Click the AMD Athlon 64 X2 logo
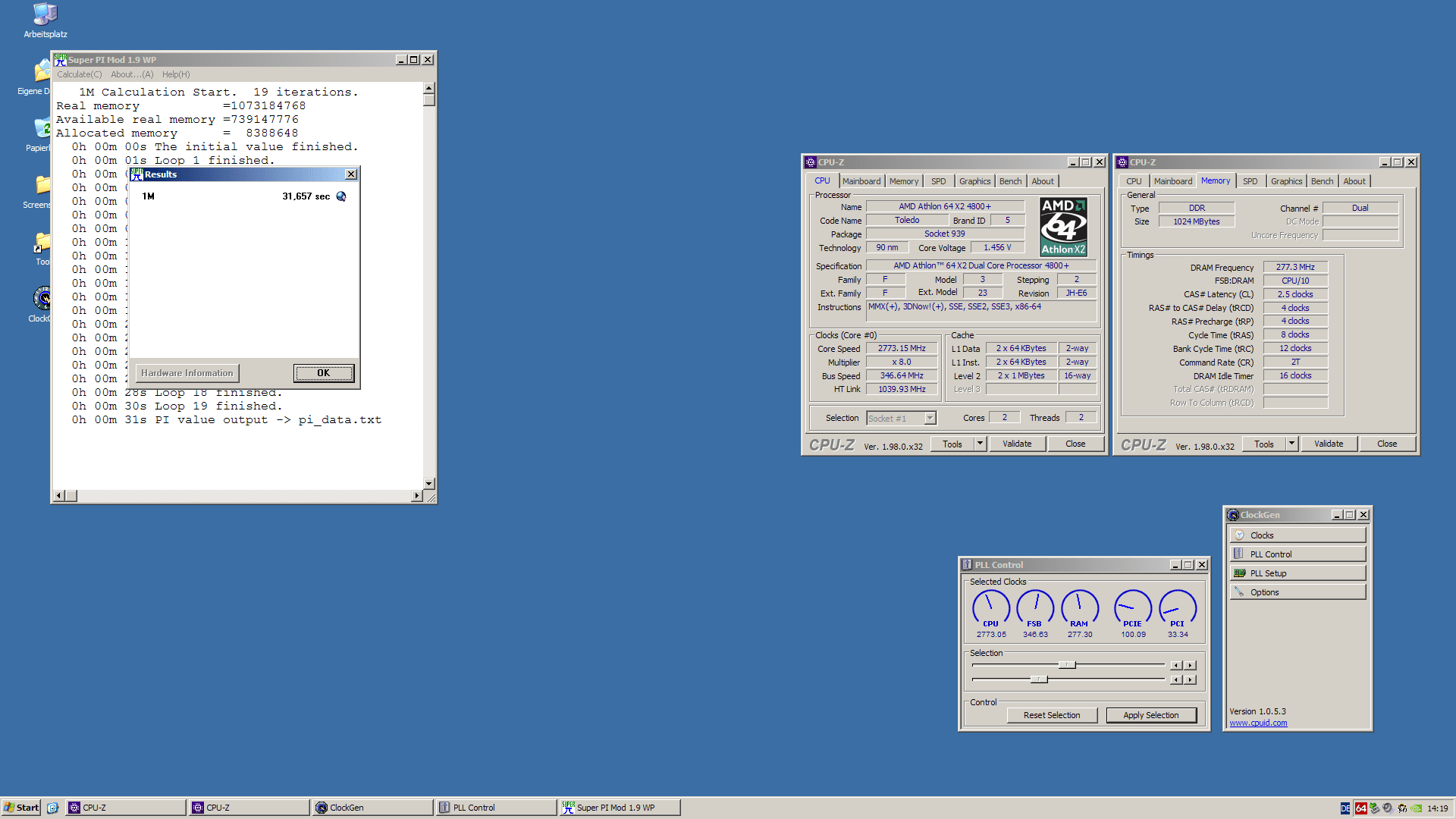The height and width of the screenshot is (819, 1456). tap(1063, 227)
